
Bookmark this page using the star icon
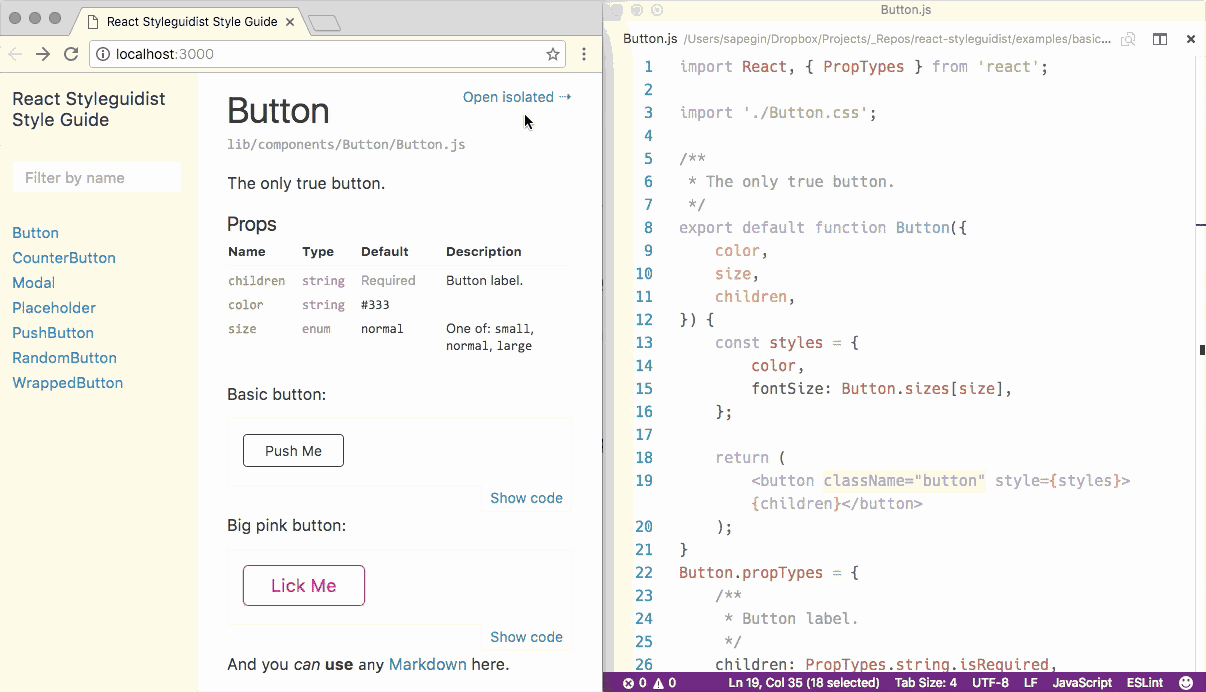pos(552,54)
